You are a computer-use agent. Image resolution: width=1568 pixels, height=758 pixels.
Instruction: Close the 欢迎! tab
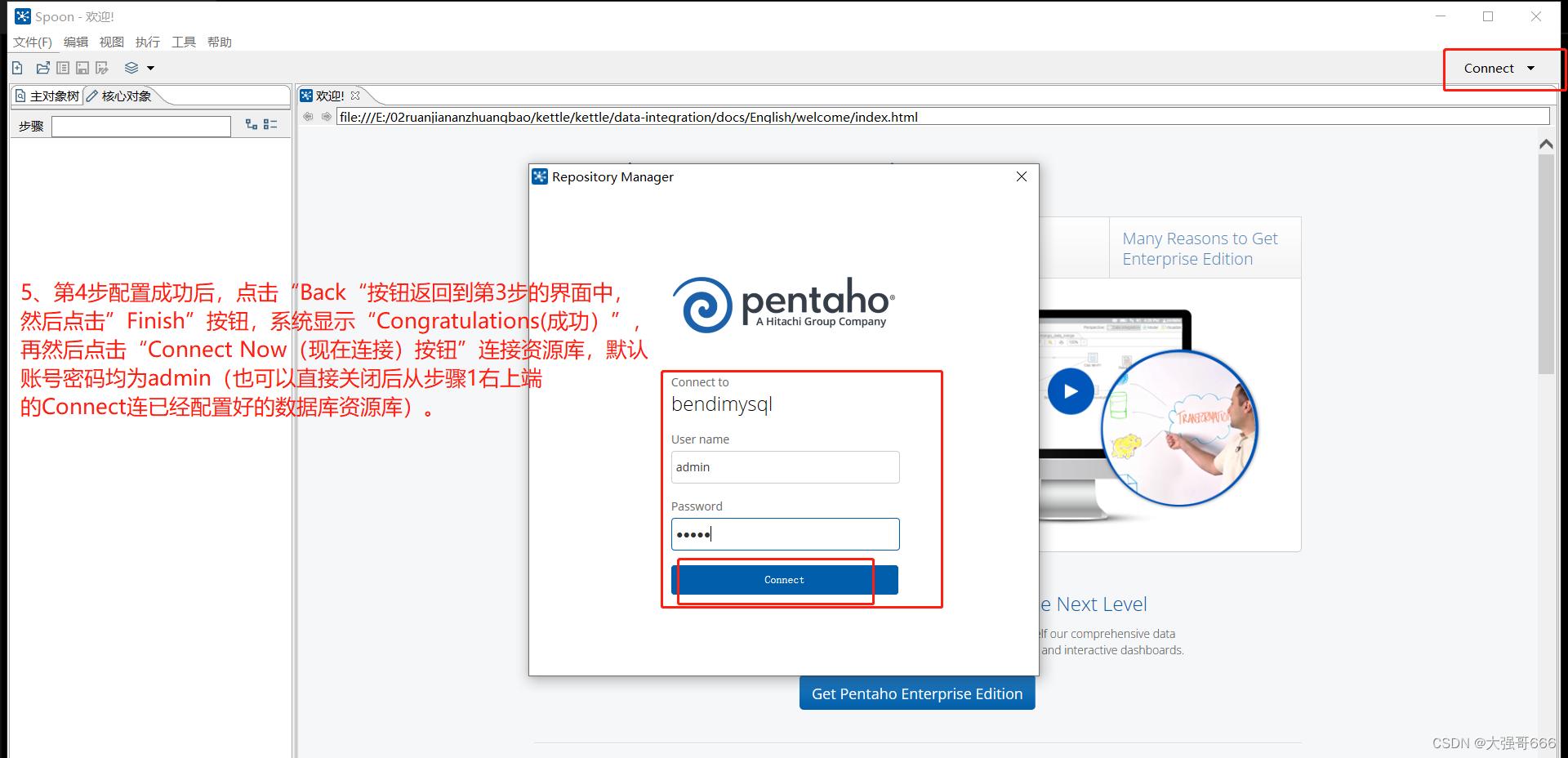coord(355,96)
